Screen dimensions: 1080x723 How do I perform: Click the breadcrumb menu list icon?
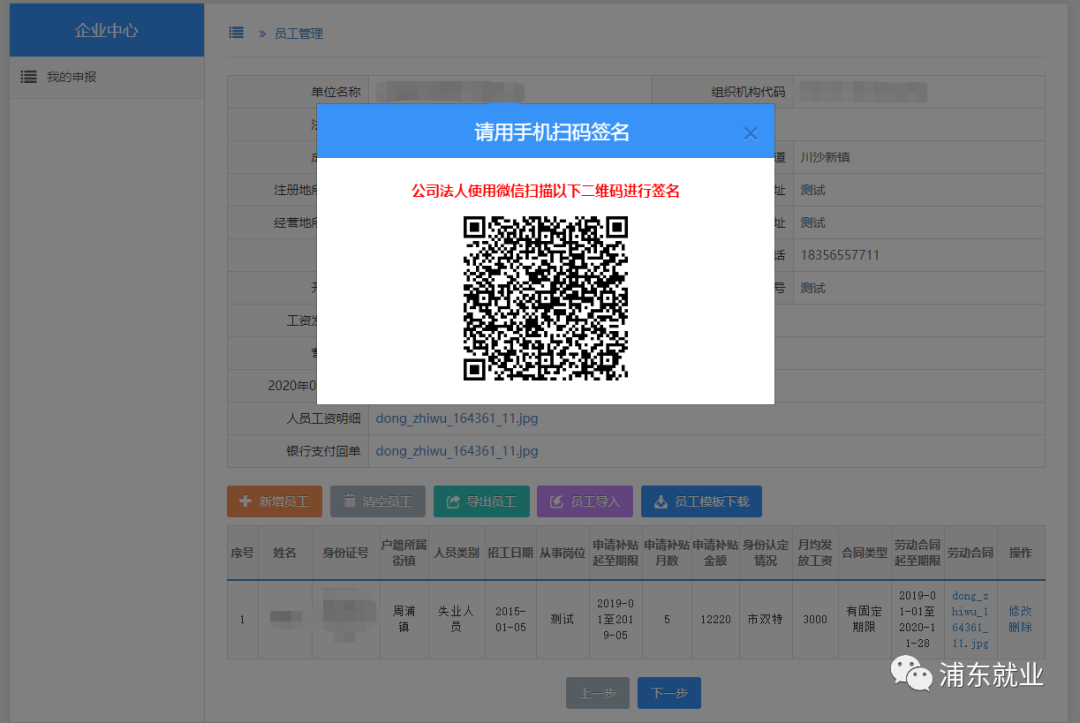coord(236,32)
